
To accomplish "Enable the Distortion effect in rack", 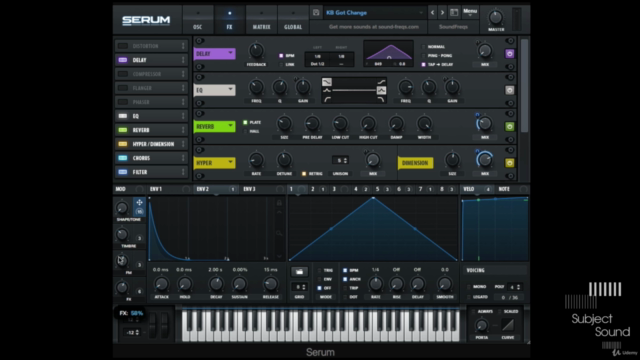I will pos(122,46).
